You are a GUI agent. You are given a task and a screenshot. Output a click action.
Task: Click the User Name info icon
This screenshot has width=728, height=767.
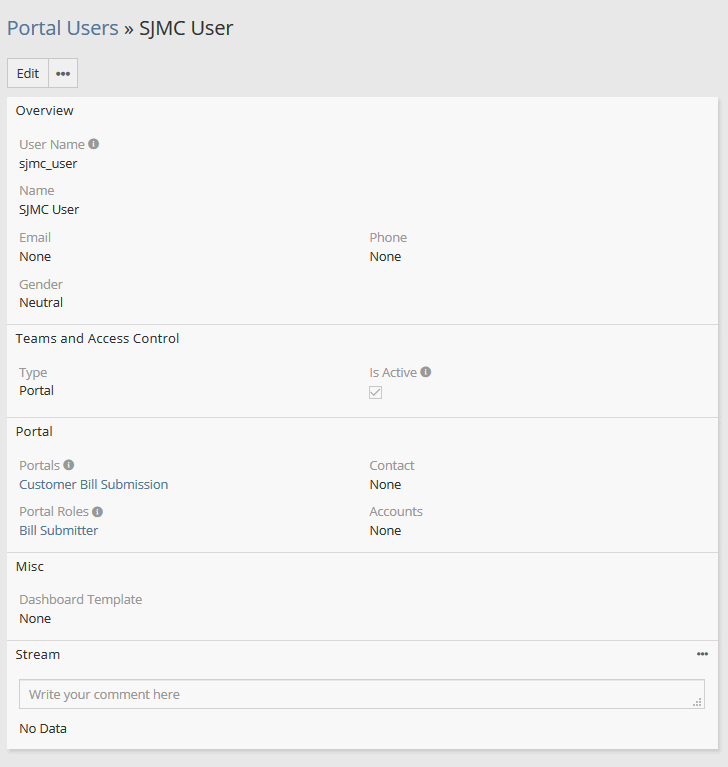click(x=94, y=144)
